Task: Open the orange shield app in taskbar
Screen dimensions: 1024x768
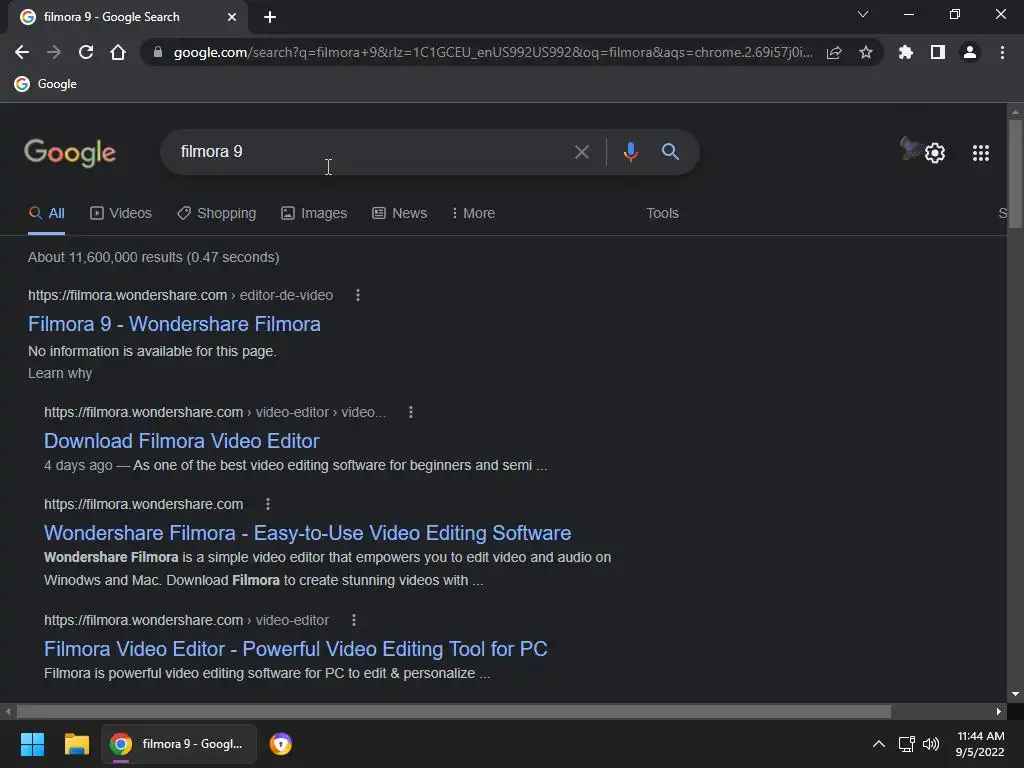Action: click(x=281, y=744)
